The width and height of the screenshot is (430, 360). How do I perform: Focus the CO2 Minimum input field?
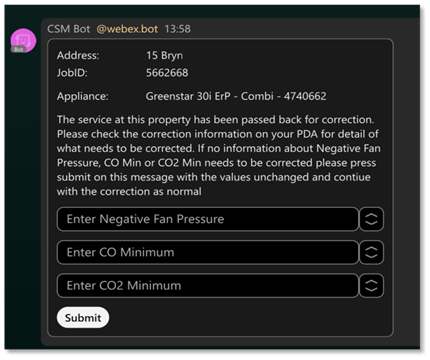click(x=208, y=286)
